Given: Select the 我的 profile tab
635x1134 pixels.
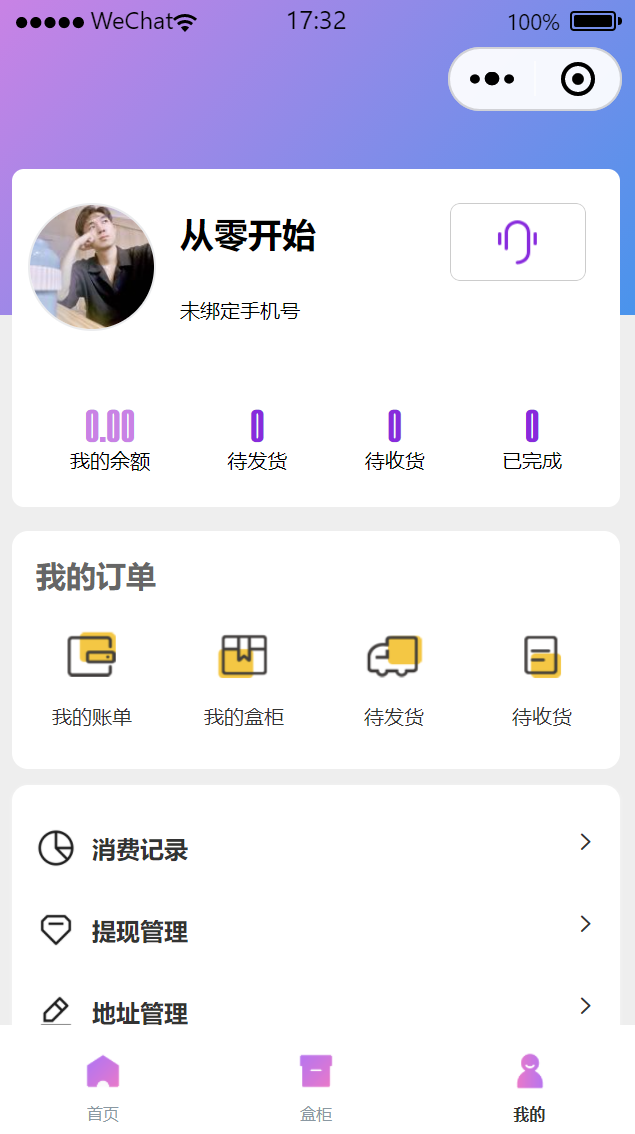Looking at the screenshot, I should 529,1085.
